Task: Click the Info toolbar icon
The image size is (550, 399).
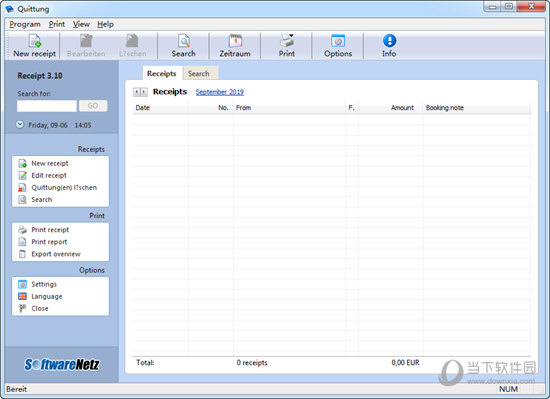Action: pyautogui.click(x=389, y=41)
